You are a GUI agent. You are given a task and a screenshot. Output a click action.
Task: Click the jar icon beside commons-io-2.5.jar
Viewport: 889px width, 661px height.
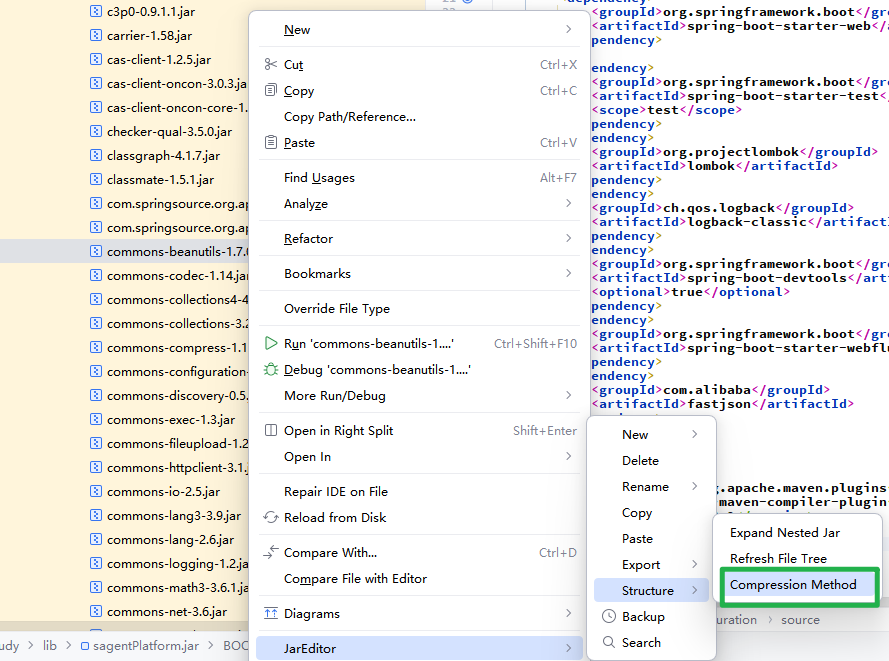96,491
